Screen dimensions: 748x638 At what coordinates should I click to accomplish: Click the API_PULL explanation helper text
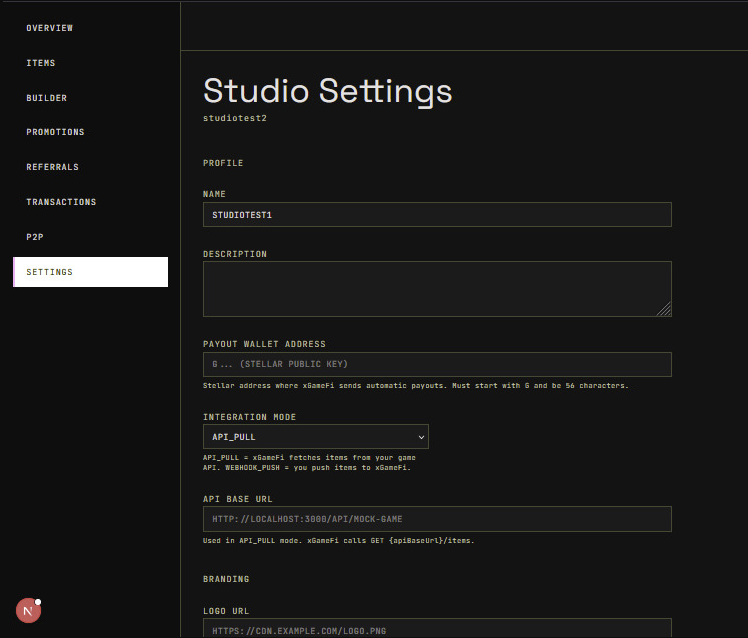tap(309, 462)
